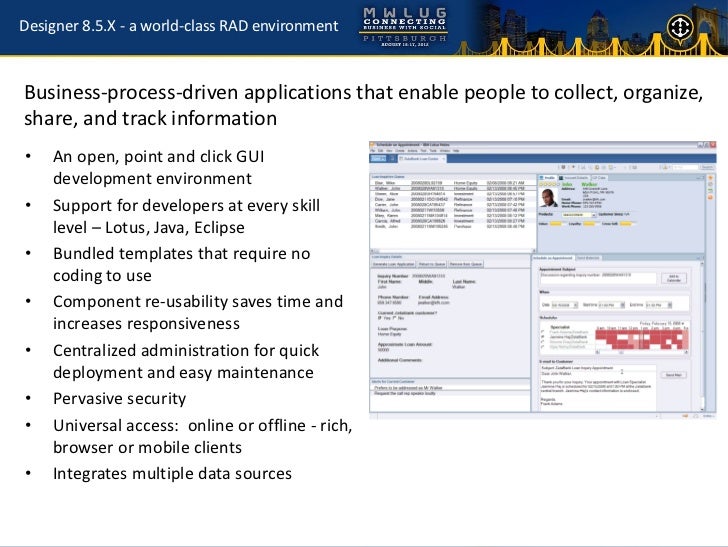
Task: Click the E-mail to Customer subject field
Action: [598, 368]
